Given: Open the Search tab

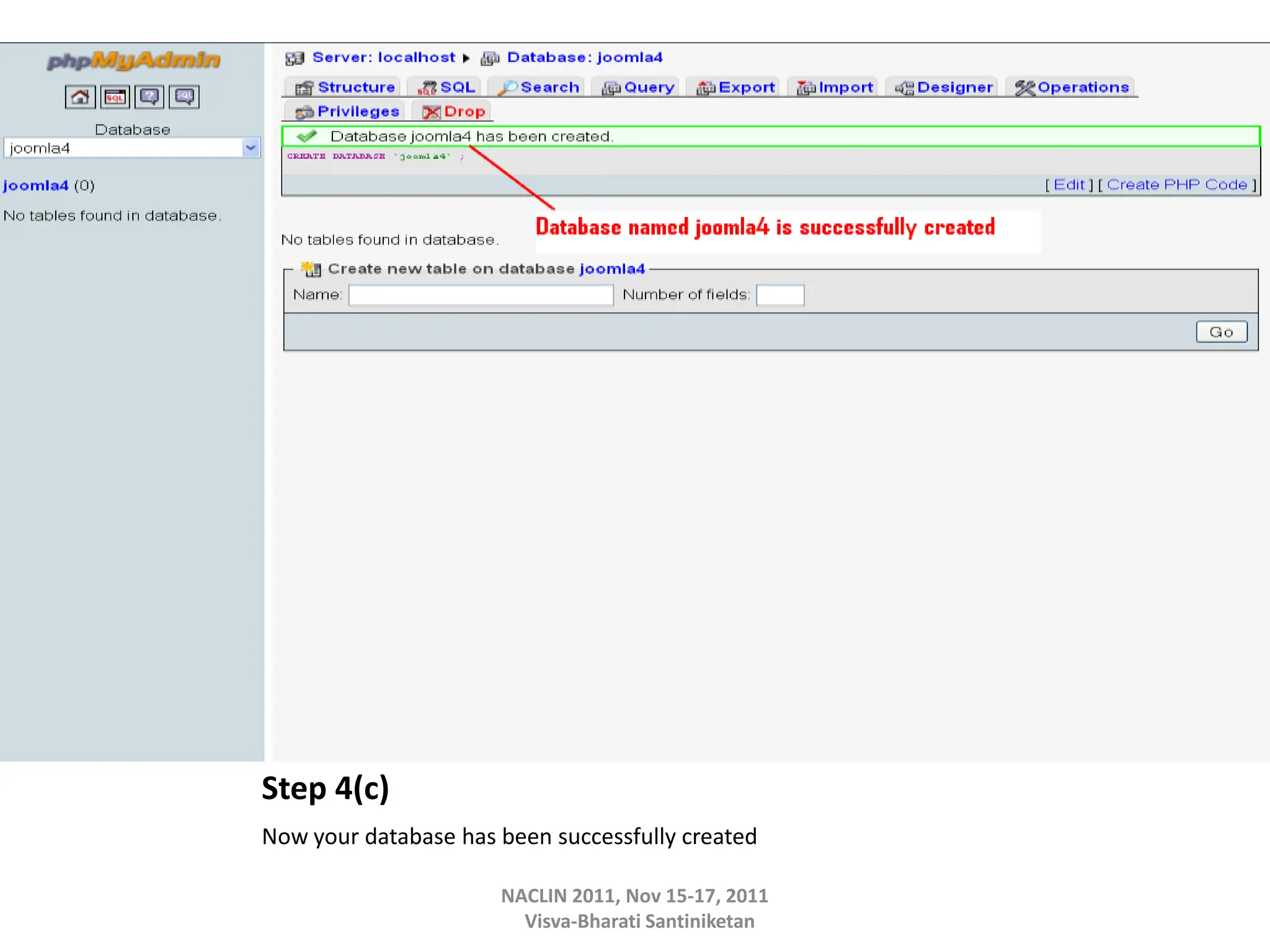Looking at the screenshot, I should [x=538, y=87].
